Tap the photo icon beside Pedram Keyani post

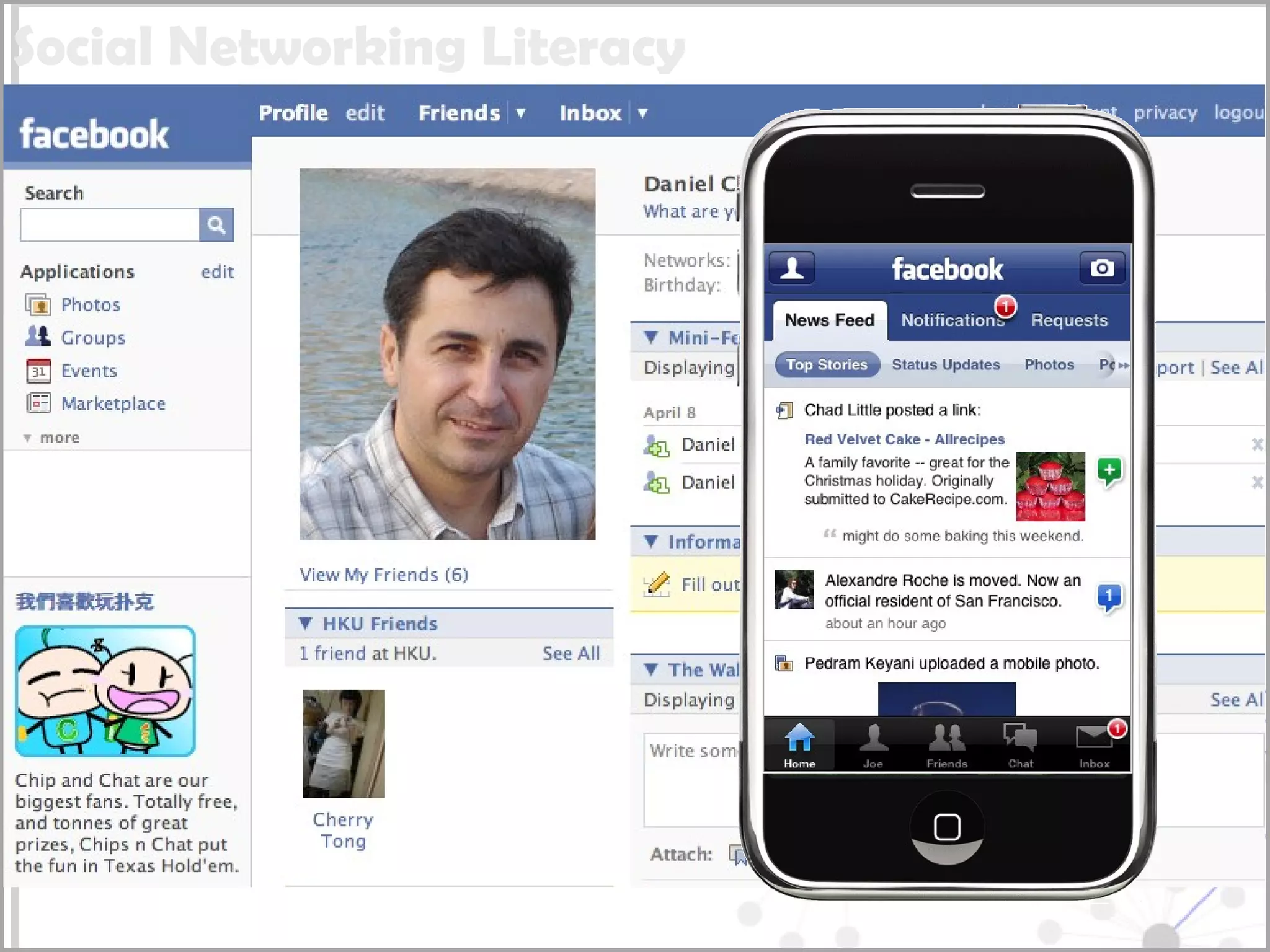[784, 663]
